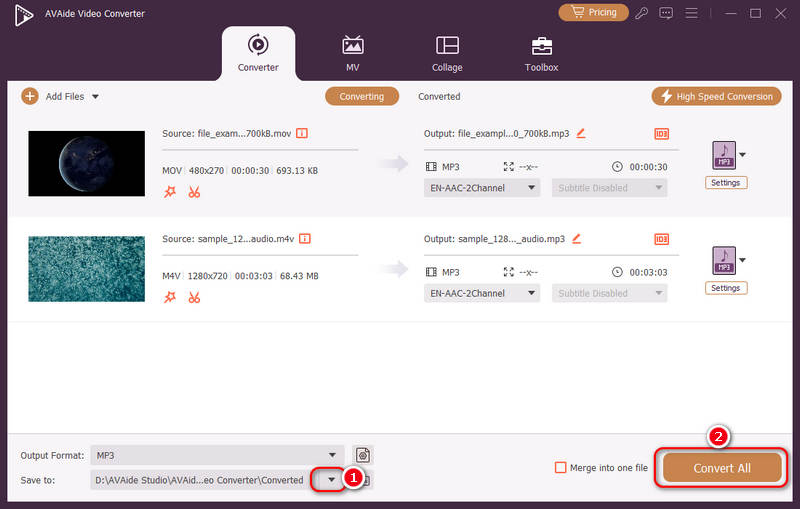Screen dimensions: 800x509
Task: Expand the Output Format MP3 dropdown
Action: (x=332, y=455)
